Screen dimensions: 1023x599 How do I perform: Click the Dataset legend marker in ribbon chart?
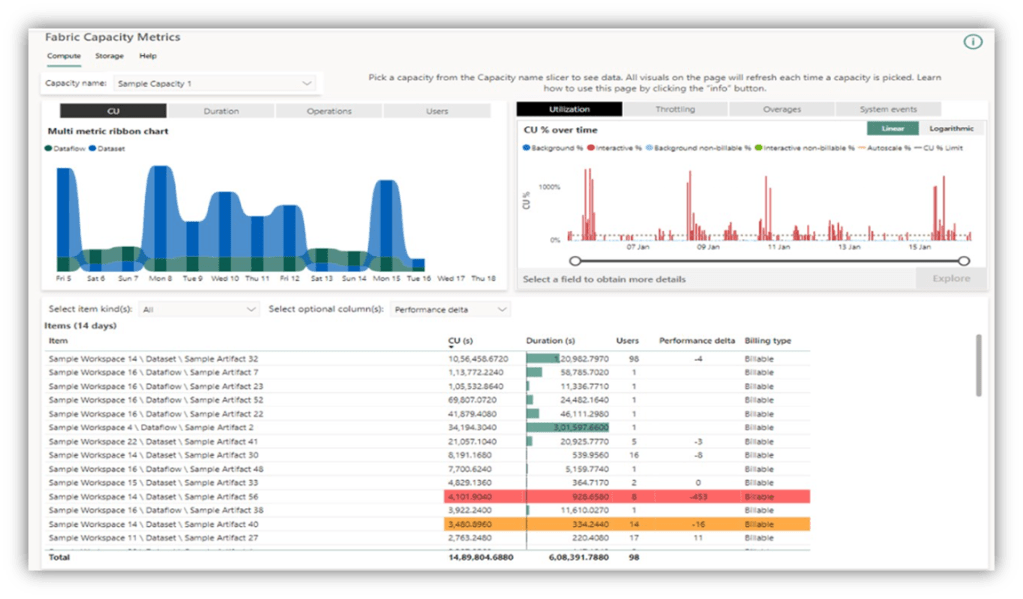pyautogui.click(x=92, y=149)
